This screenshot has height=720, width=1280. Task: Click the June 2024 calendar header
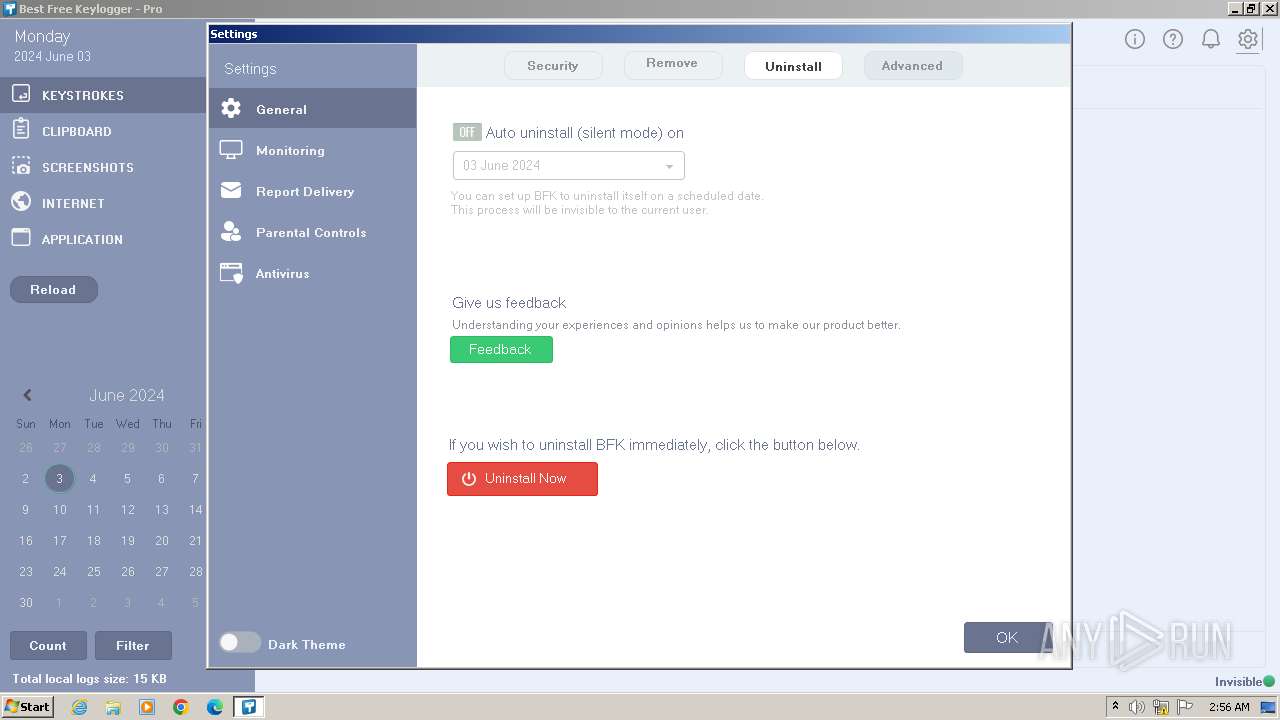(127, 395)
